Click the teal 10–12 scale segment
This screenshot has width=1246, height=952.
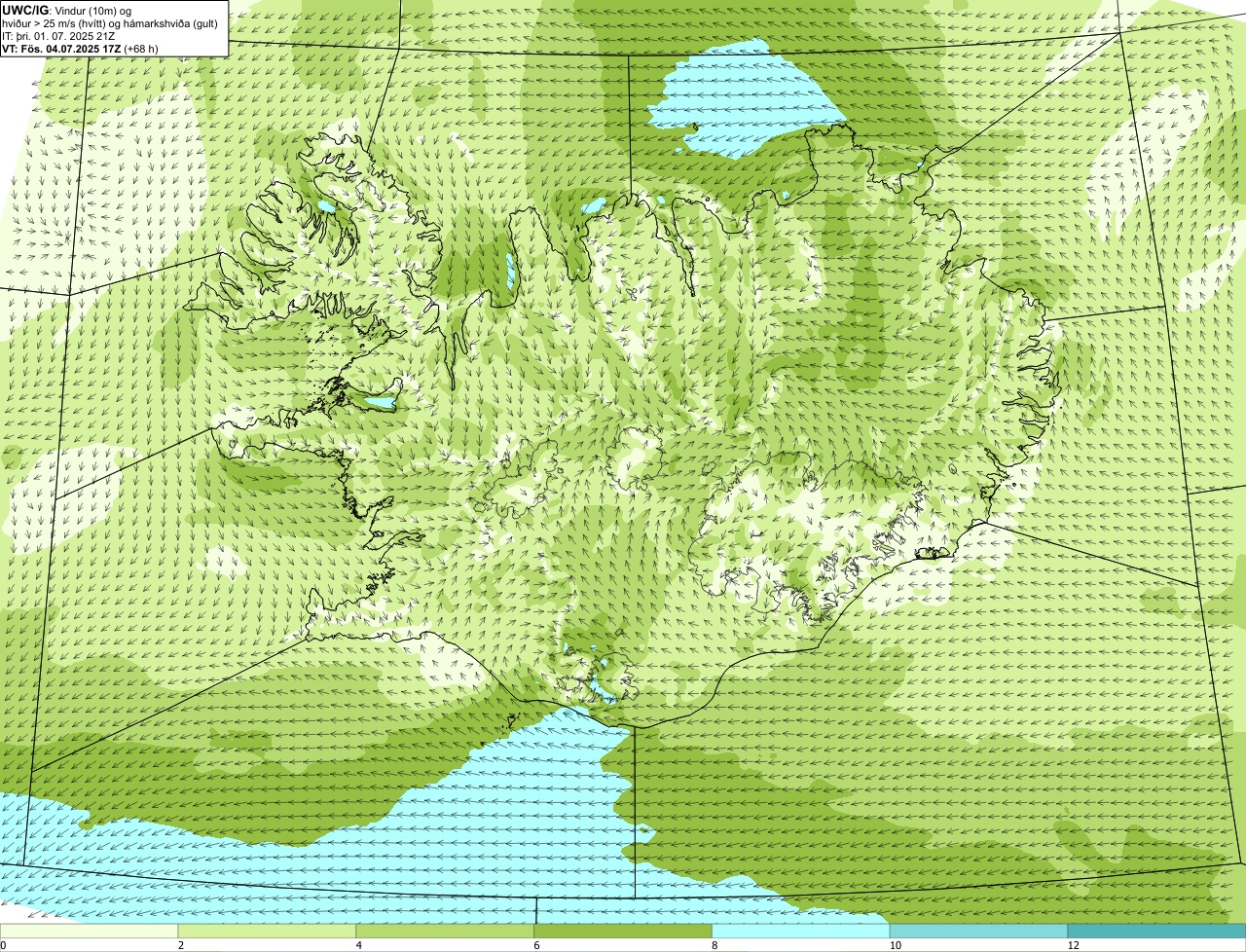(x=978, y=931)
